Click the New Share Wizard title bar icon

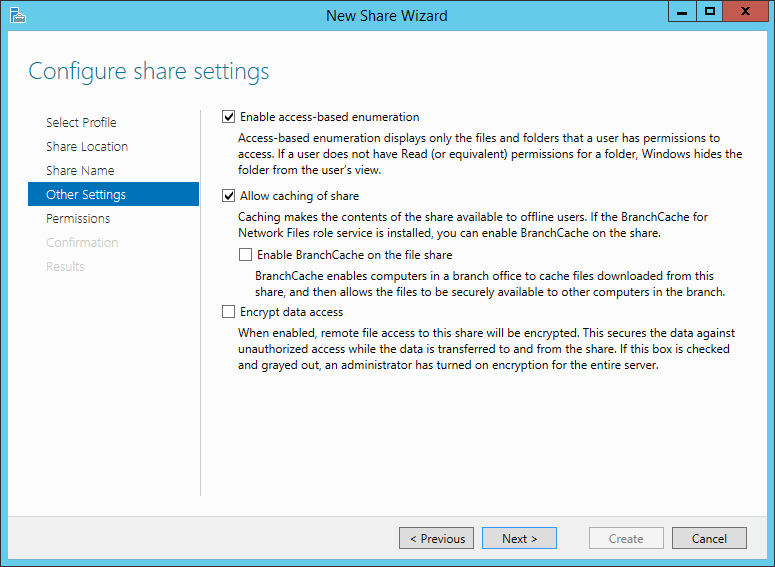(x=18, y=15)
